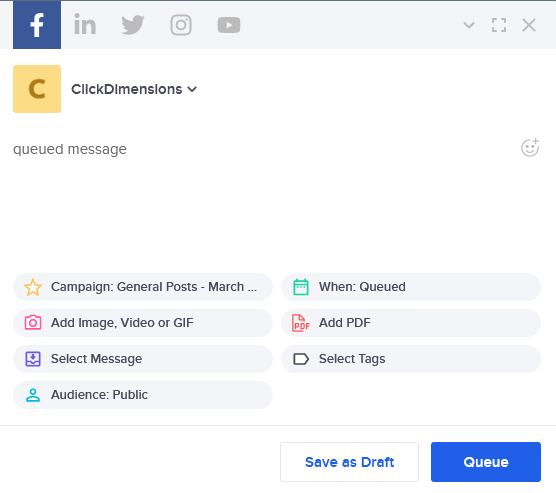Click Add PDF
Image resolution: width=556 pixels, height=493 pixels.
[411, 323]
